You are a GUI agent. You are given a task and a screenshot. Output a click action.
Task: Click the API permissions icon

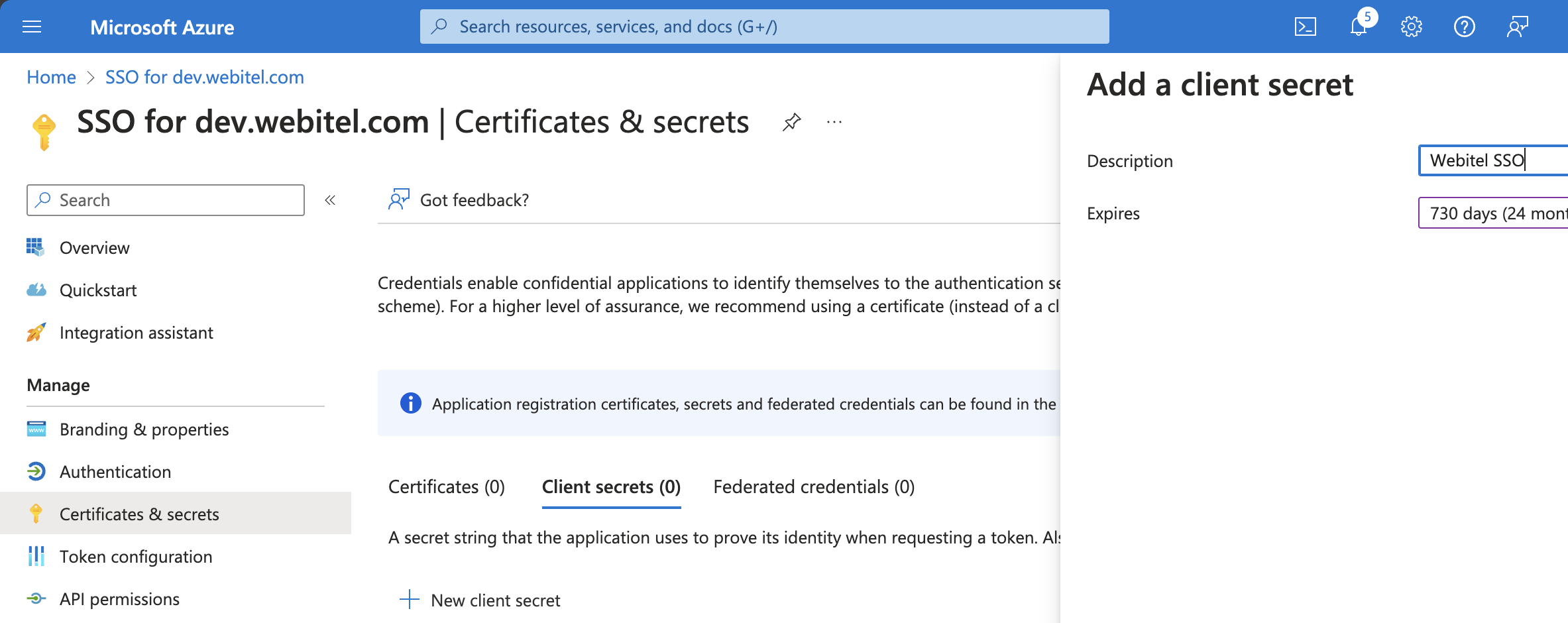pyautogui.click(x=36, y=598)
